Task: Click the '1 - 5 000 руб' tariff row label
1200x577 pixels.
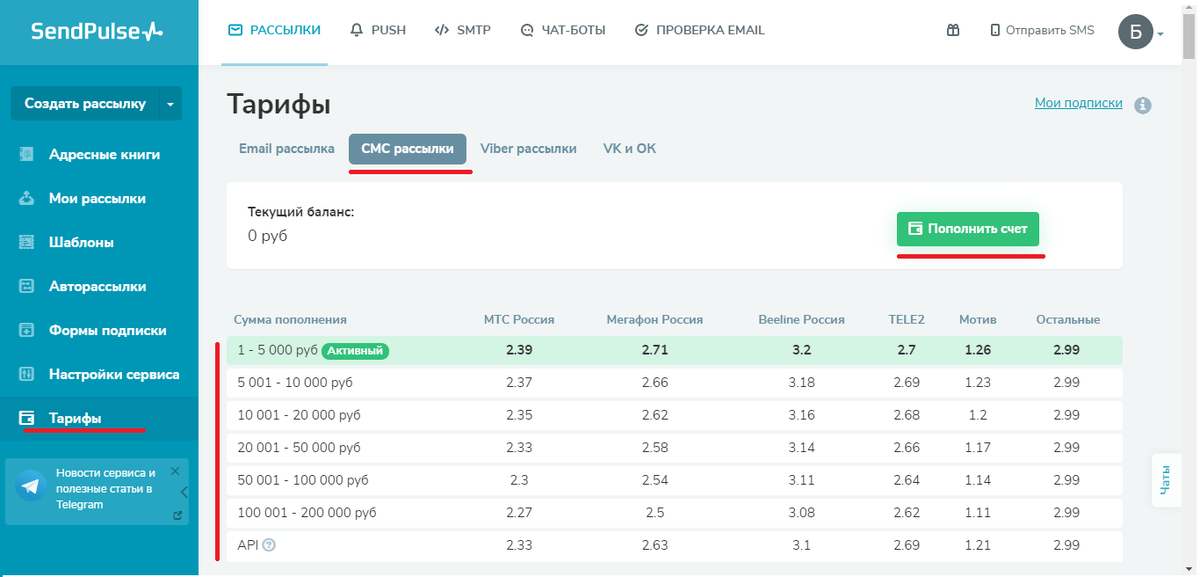Action: point(278,351)
